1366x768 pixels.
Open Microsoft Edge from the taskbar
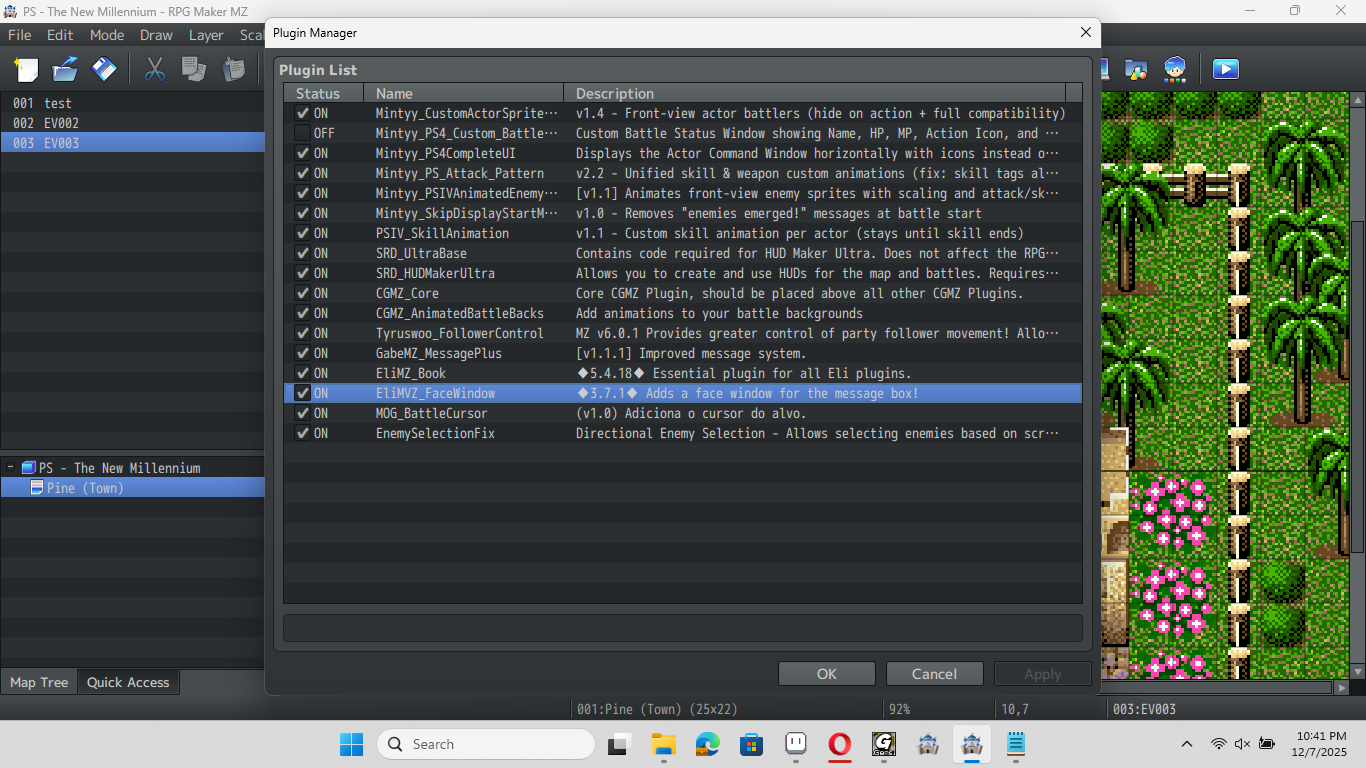707,744
